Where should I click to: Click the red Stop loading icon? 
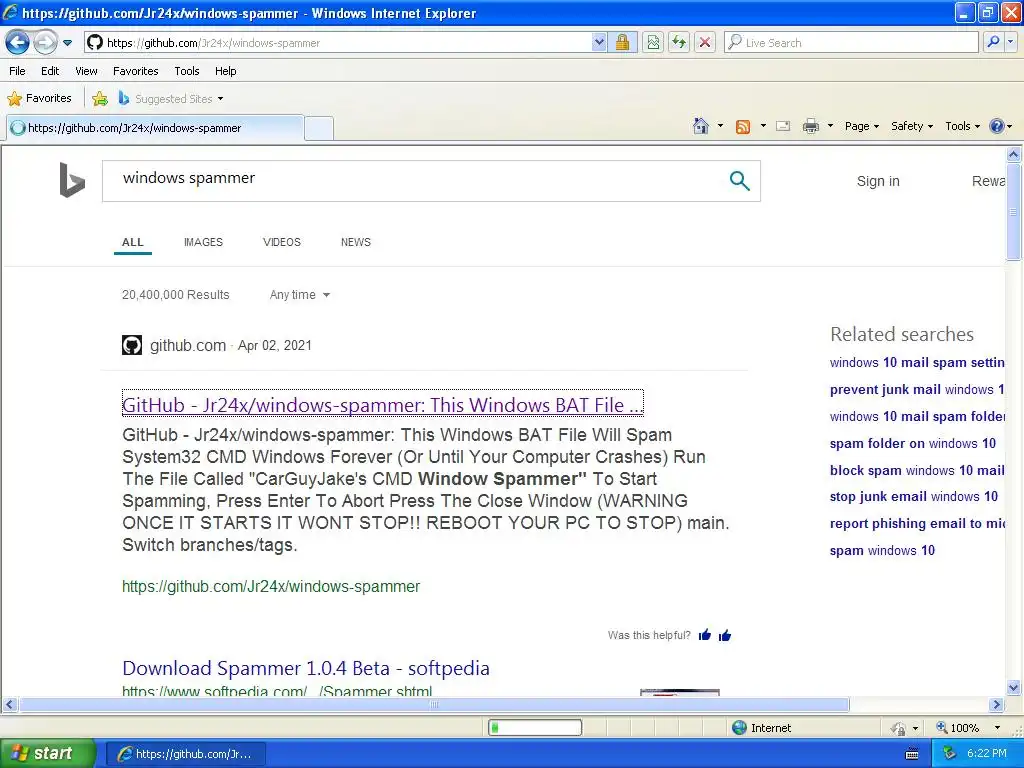705,43
